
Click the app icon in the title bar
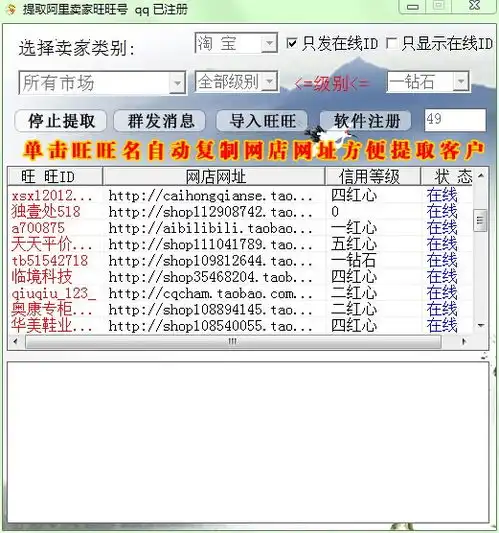[x=10, y=9]
